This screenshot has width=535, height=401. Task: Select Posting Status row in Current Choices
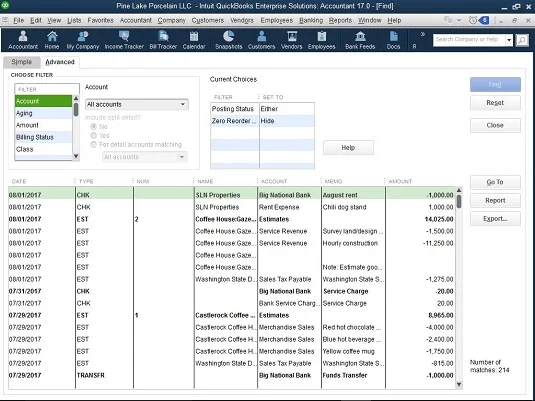coord(262,109)
